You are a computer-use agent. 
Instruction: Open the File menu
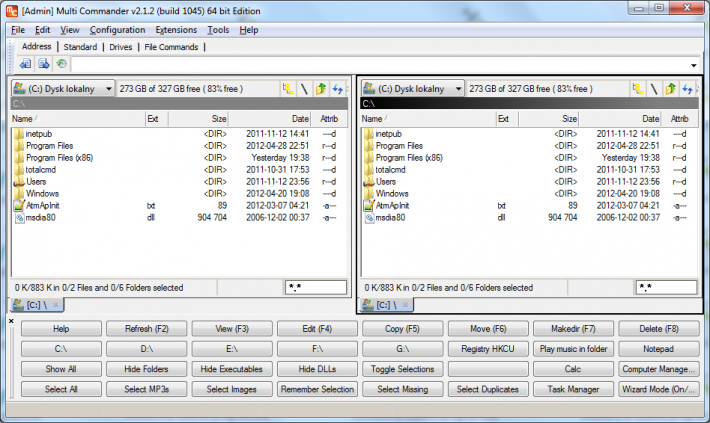pos(18,30)
